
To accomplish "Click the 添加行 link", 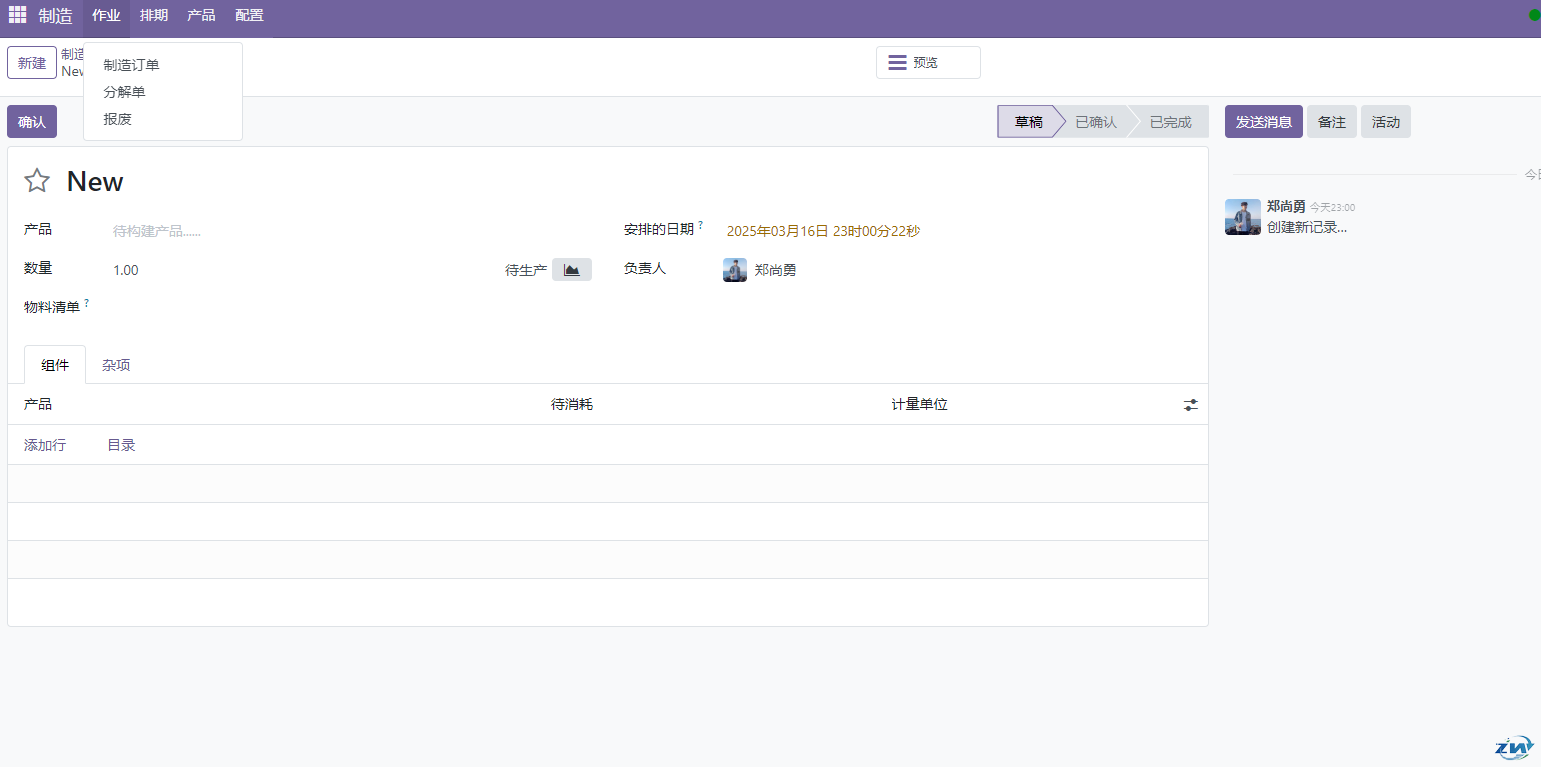I will (45, 445).
